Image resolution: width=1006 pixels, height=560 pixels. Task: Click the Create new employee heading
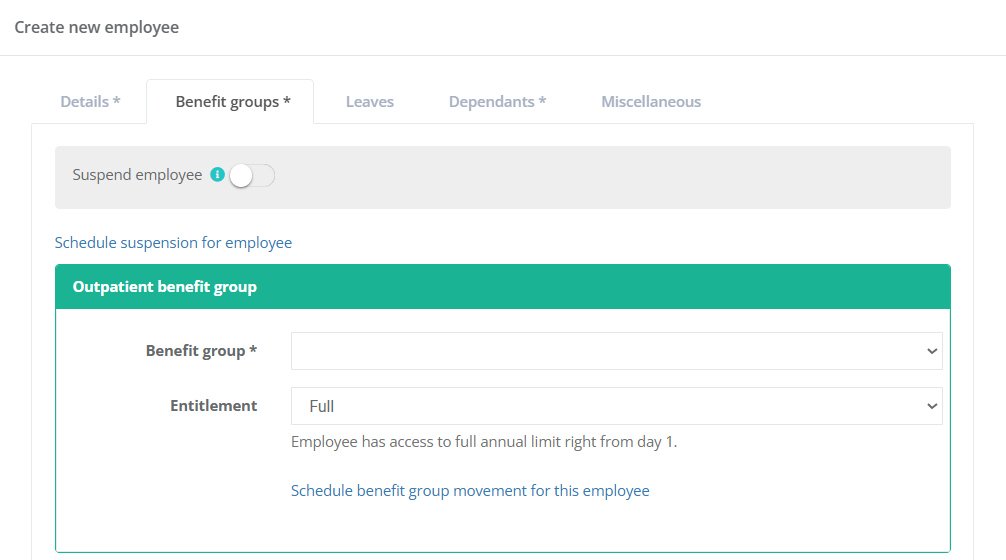[x=97, y=27]
